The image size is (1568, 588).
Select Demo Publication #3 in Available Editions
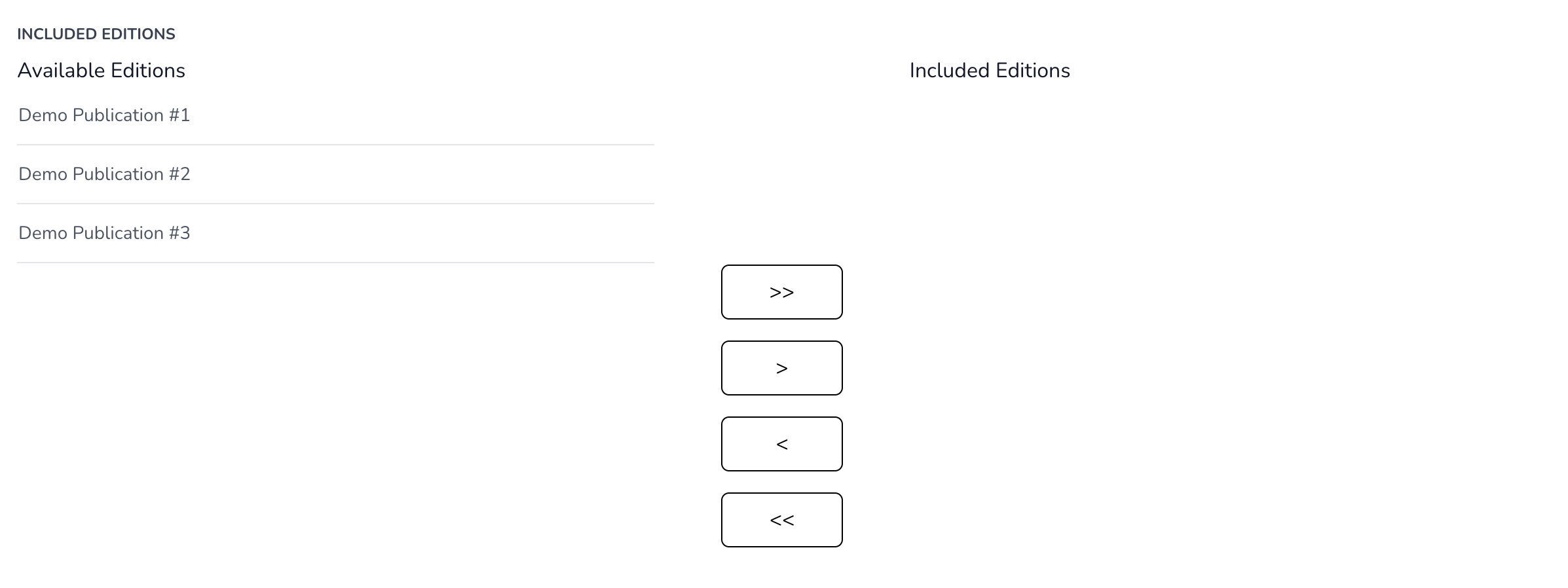click(x=104, y=232)
